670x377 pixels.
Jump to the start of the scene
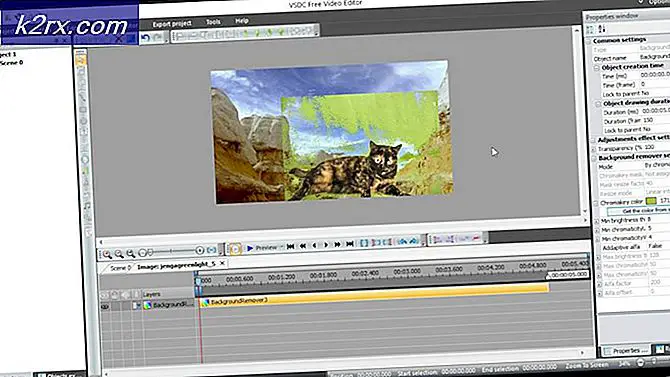(291, 246)
